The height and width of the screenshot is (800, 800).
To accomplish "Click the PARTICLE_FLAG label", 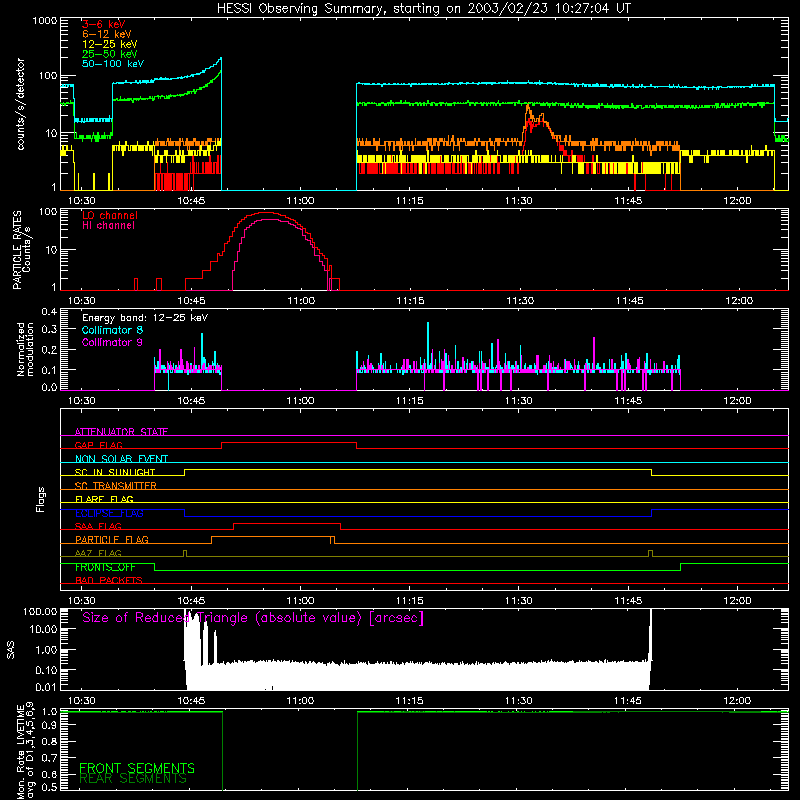I will [112, 539].
